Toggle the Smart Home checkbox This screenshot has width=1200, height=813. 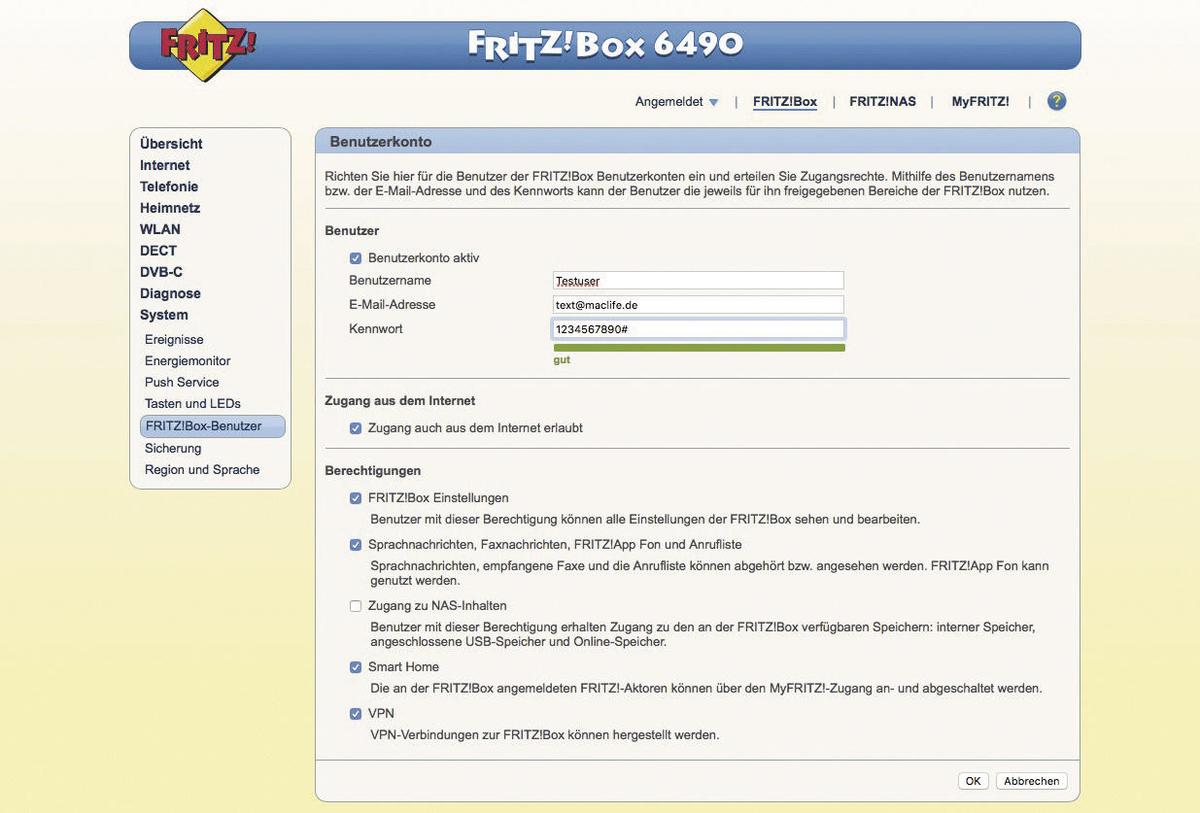[x=356, y=667]
